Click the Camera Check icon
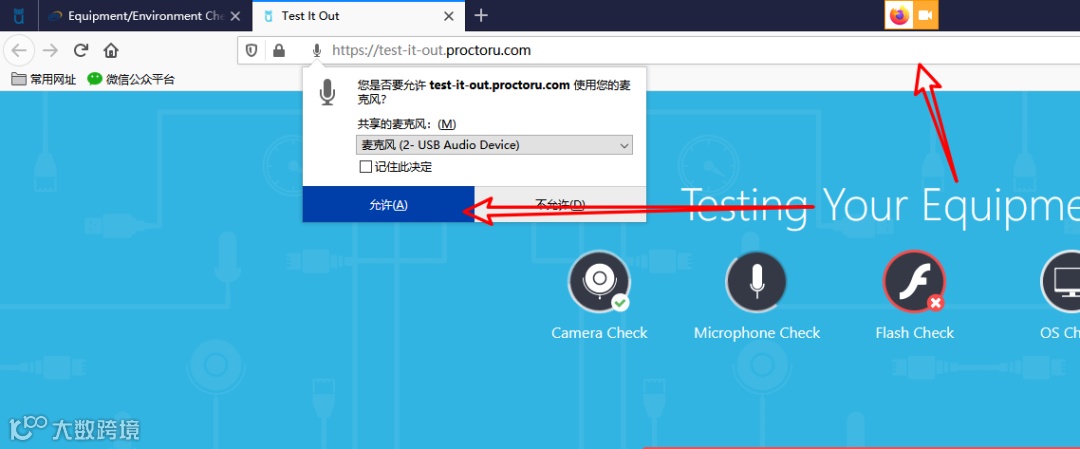Viewport: 1080px width, 449px height. point(599,282)
